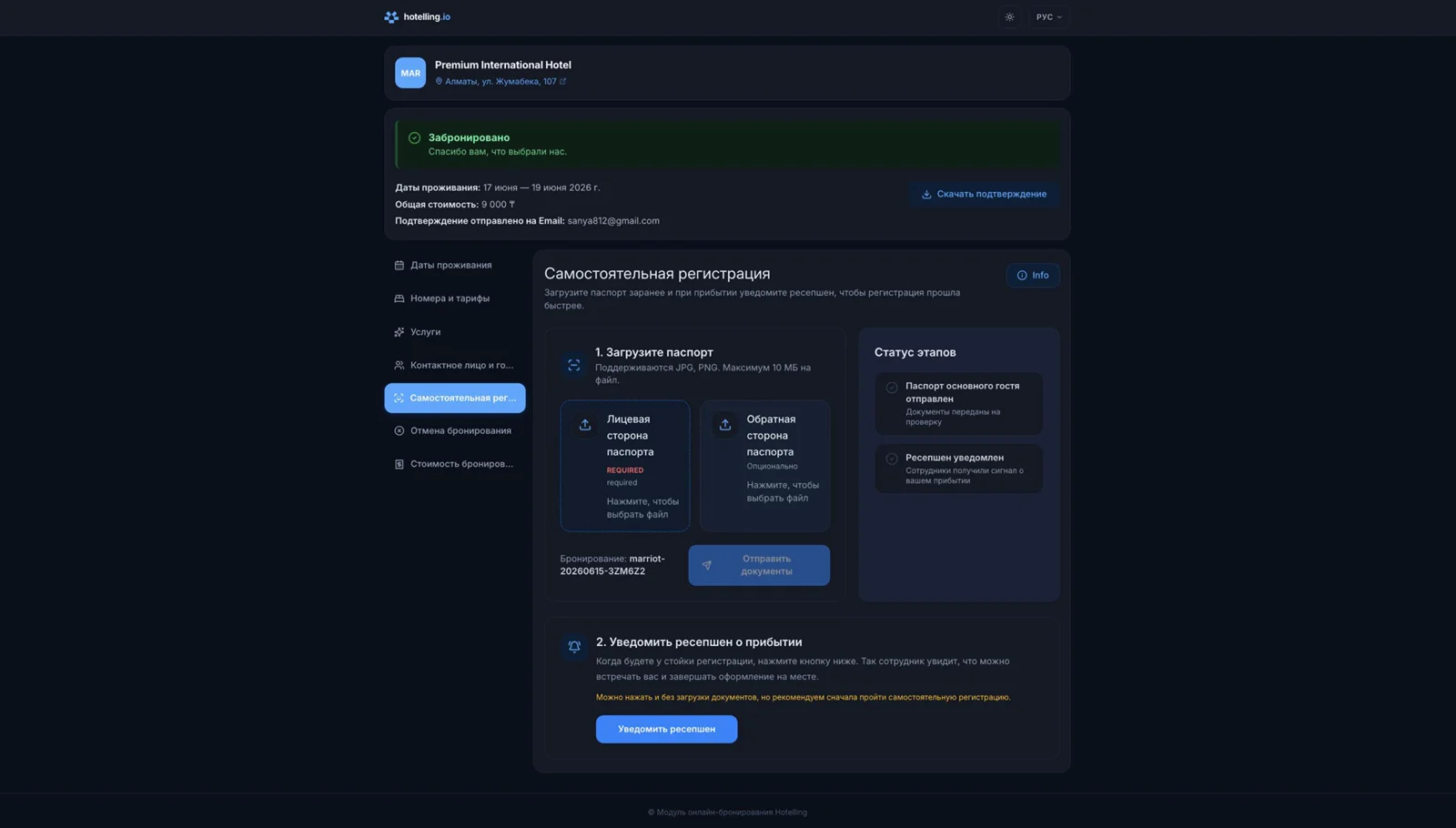Image resolution: width=1456 pixels, height=828 pixels.
Task: Open the external link icon beside hotel address
Action: 562,82
